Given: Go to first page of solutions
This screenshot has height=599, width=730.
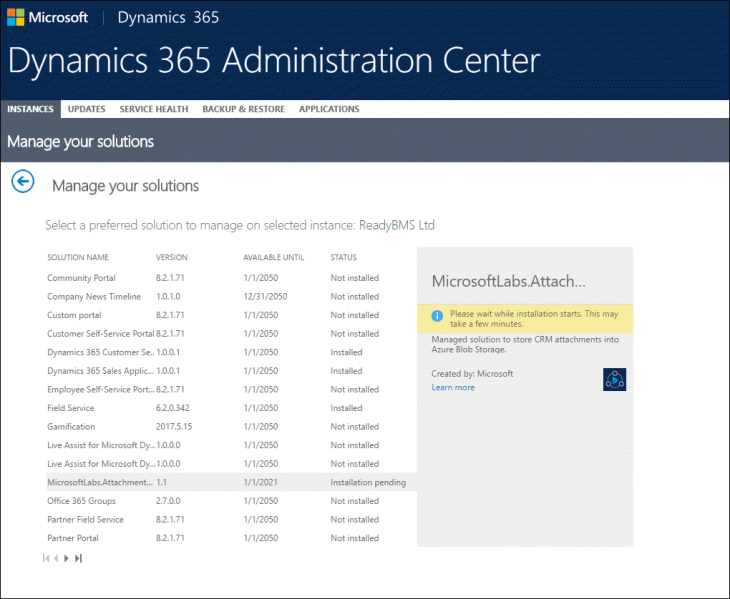Looking at the screenshot, I should (x=46, y=558).
